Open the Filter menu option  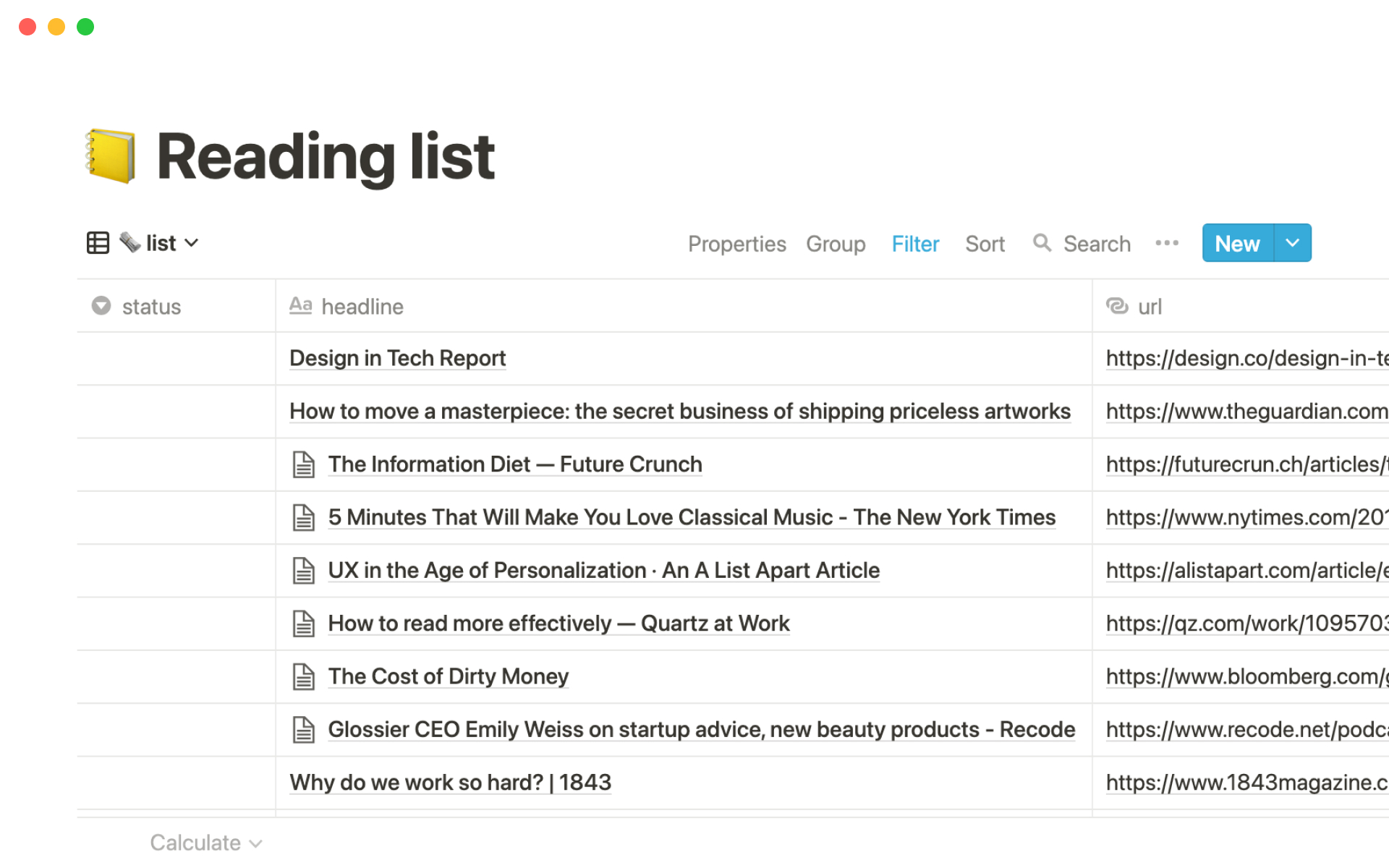(x=915, y=243)
